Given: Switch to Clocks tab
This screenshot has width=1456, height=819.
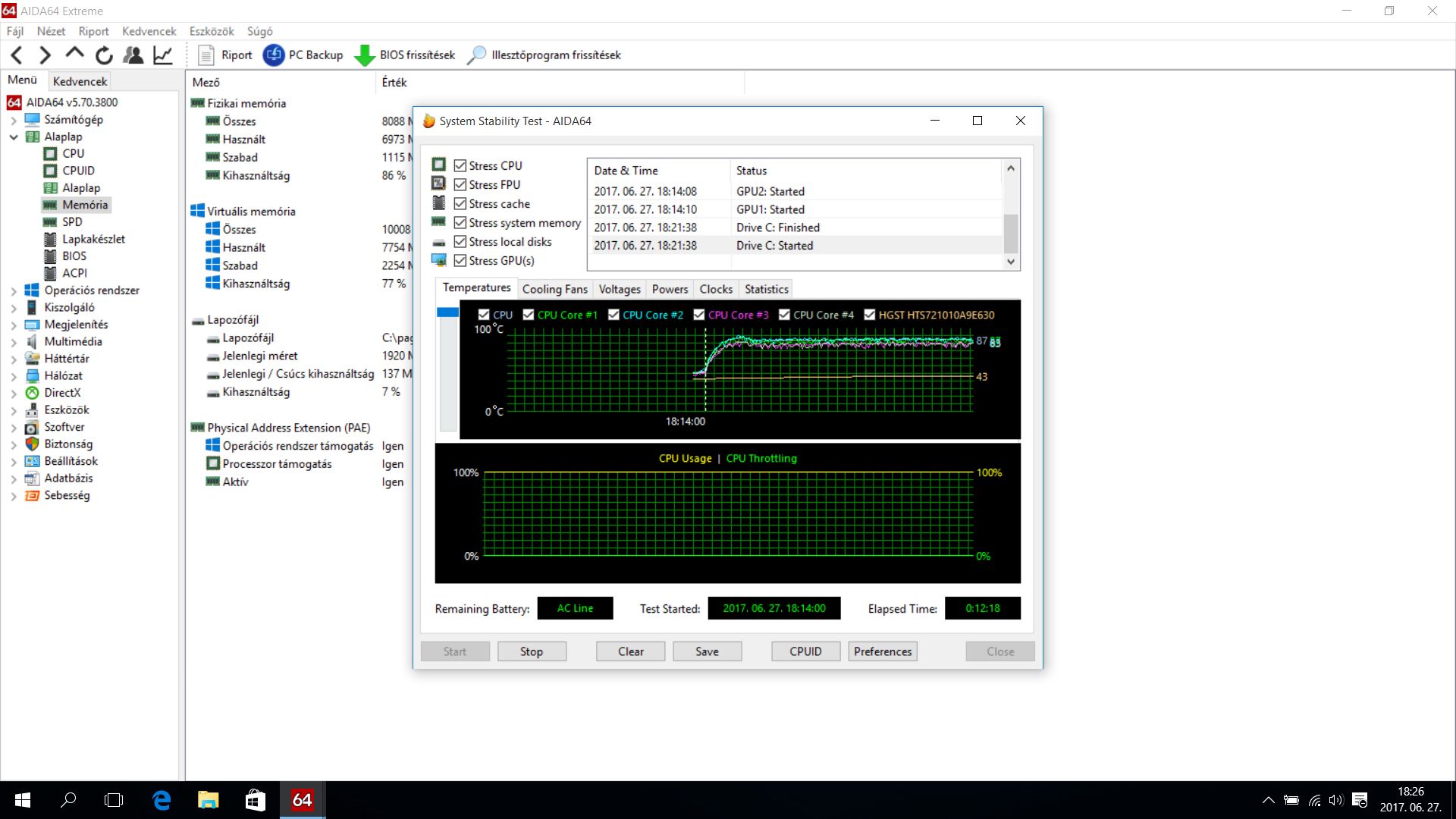Looking at the screenshot, I should (716, 289).
